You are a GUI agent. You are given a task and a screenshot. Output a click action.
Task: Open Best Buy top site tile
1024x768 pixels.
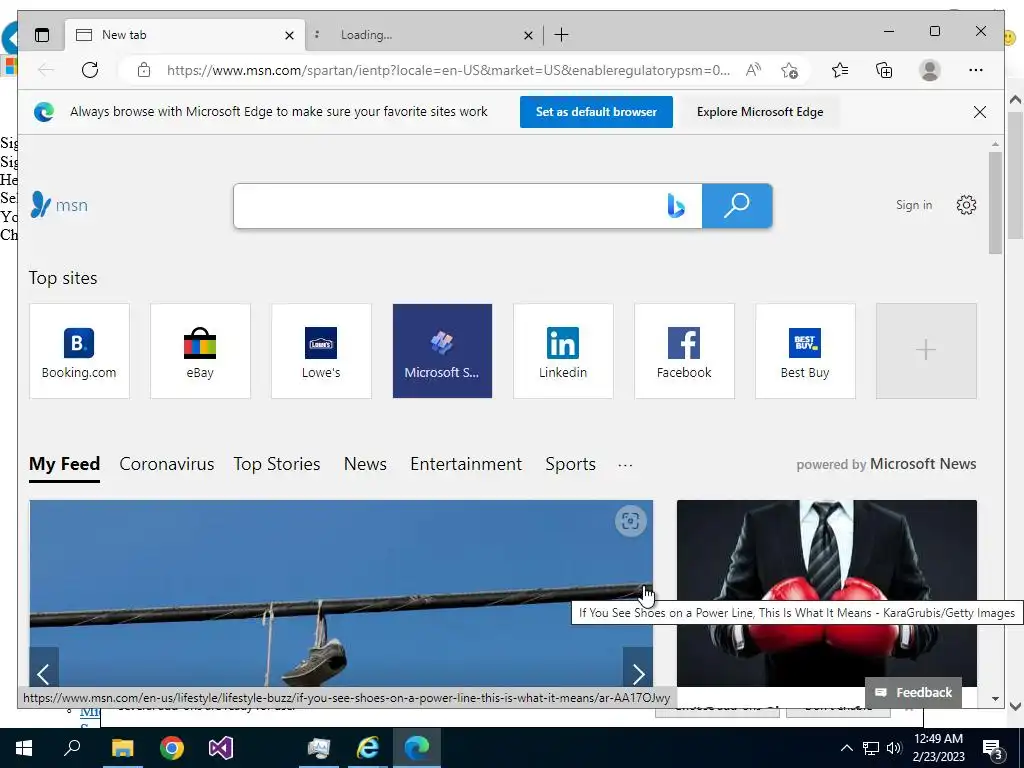pos(805,351)
